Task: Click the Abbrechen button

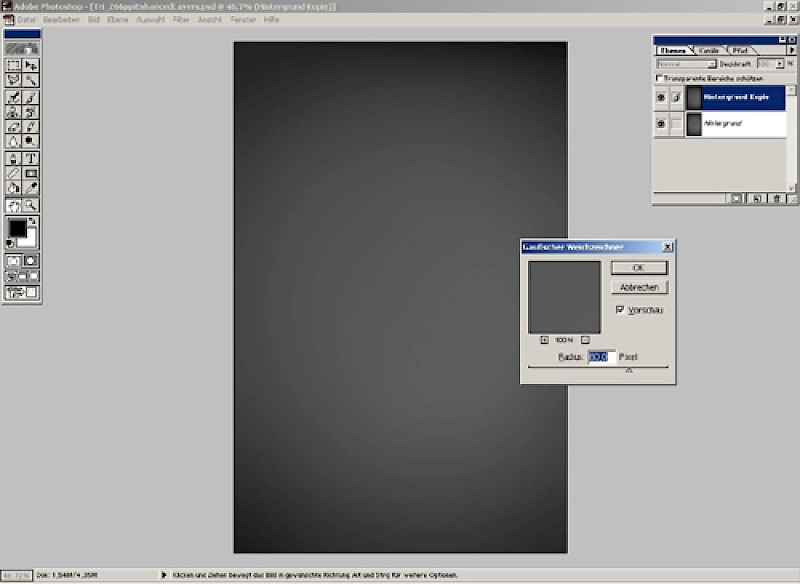Action: [x=639, y=287]
